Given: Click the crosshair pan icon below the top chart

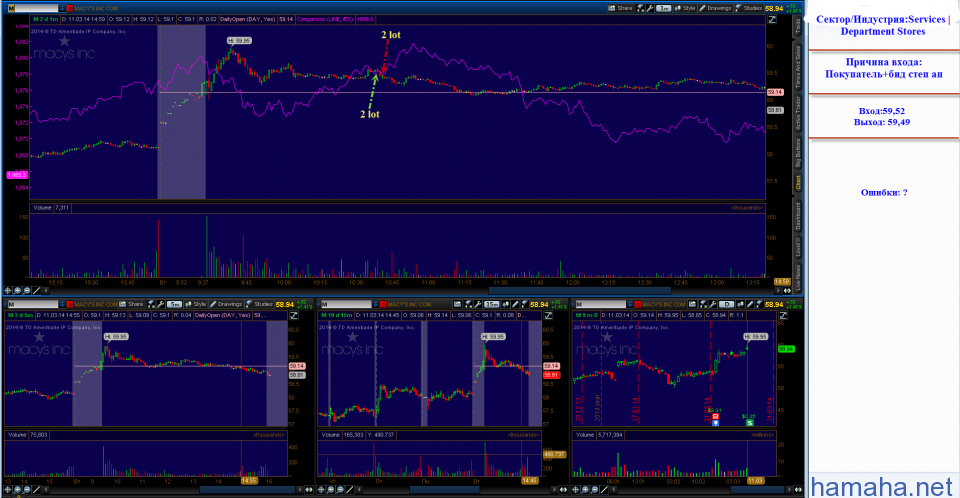Looking at the screenshot, I should pos(8,290).
